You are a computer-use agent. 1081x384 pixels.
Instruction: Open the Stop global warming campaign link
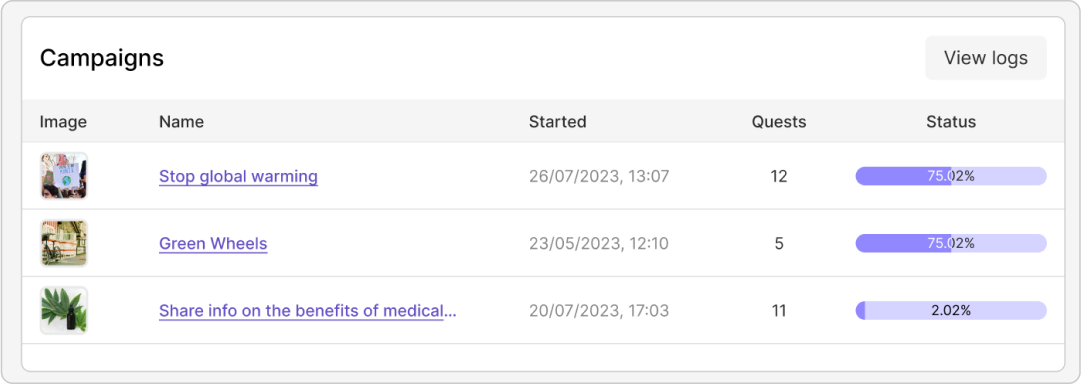coord(238,176)
